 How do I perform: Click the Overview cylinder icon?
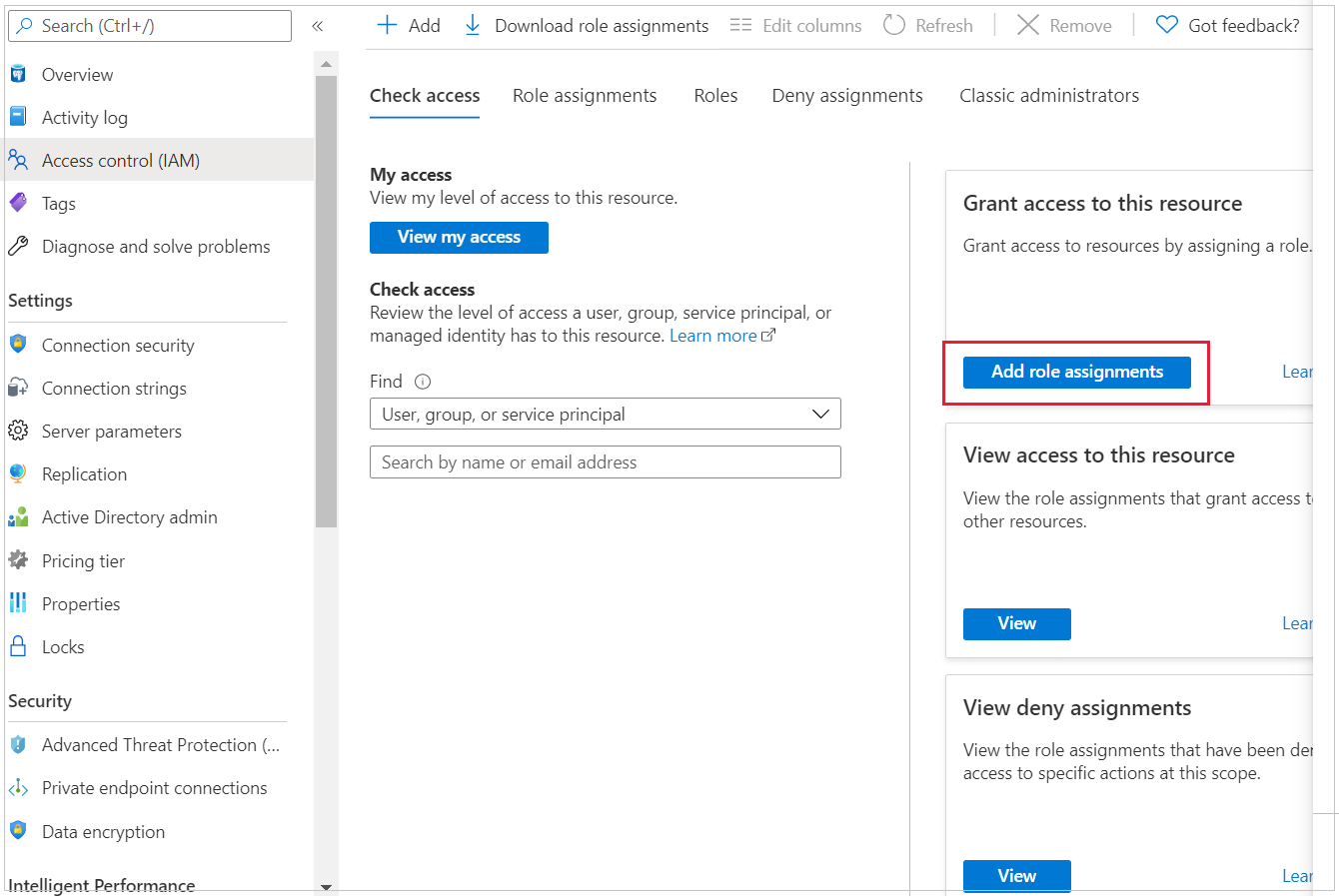(x=18, y=74)
